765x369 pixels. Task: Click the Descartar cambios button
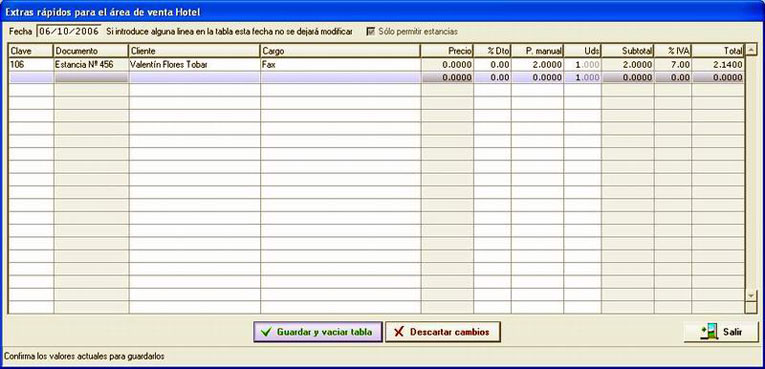[x=443, y=332]
